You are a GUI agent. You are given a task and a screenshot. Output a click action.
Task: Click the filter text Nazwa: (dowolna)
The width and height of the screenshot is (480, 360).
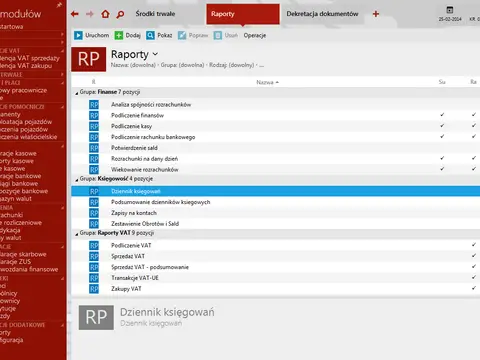133,65
